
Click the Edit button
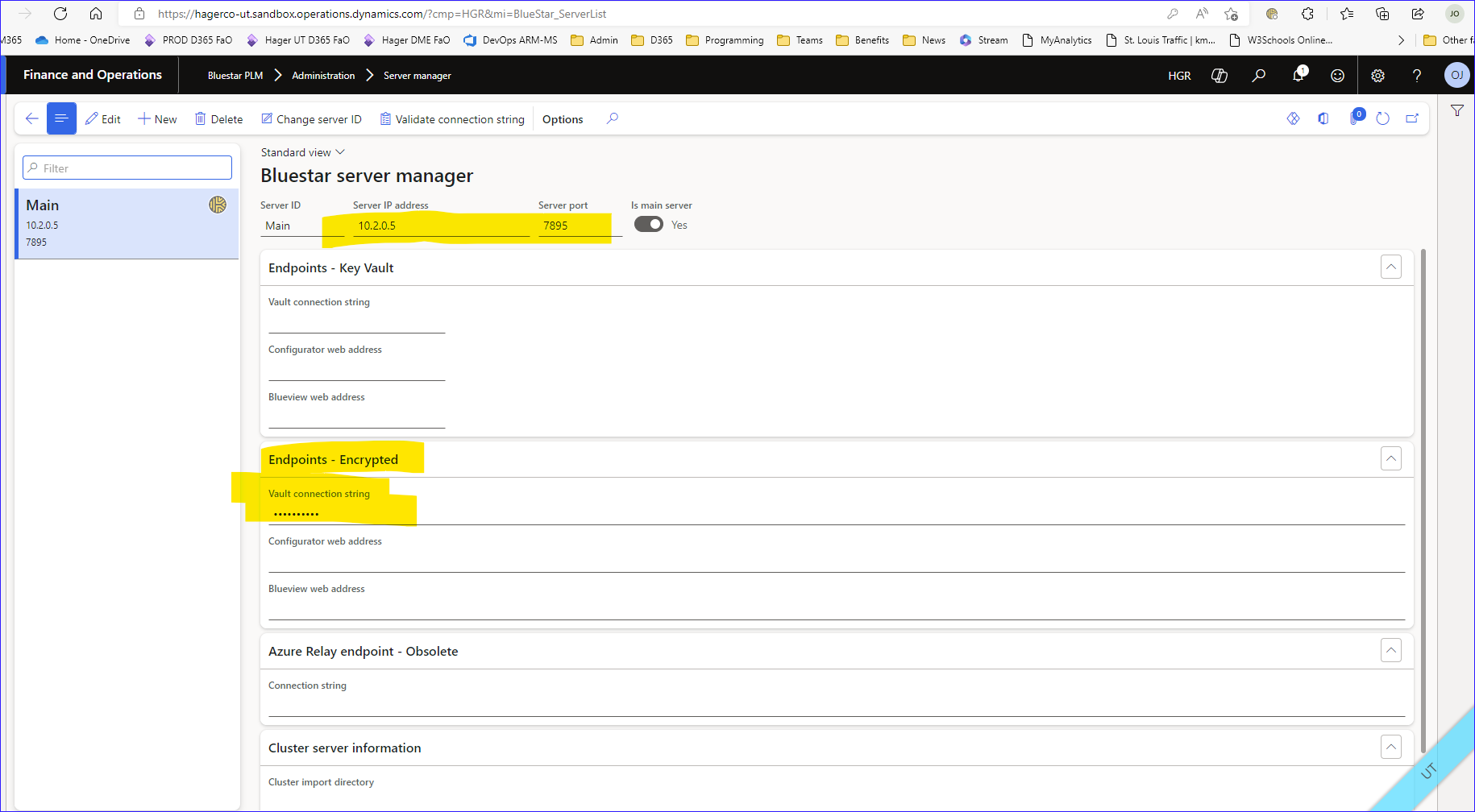[x=103, y=118]
